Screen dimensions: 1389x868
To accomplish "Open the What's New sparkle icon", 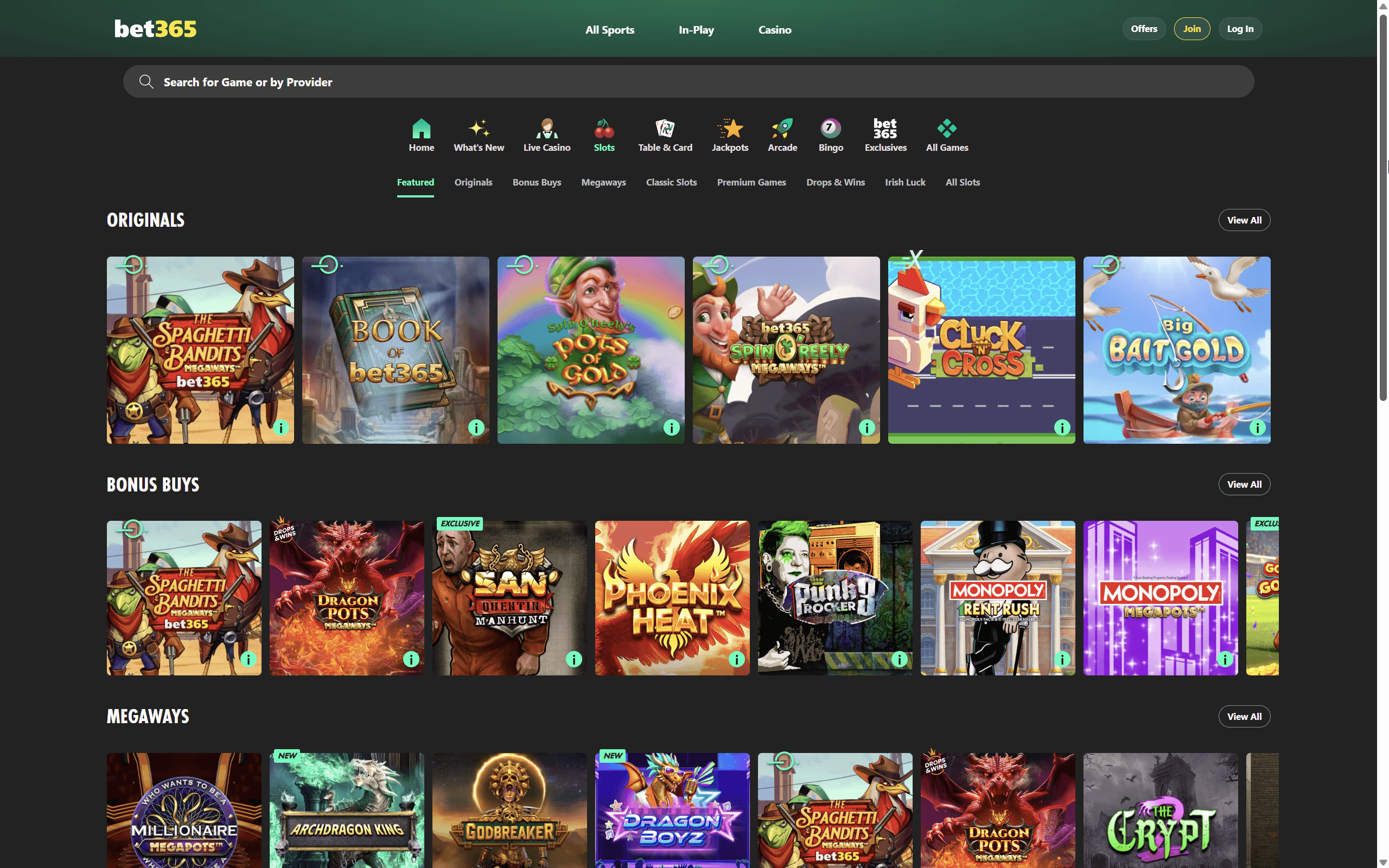I will click(479, 128).
